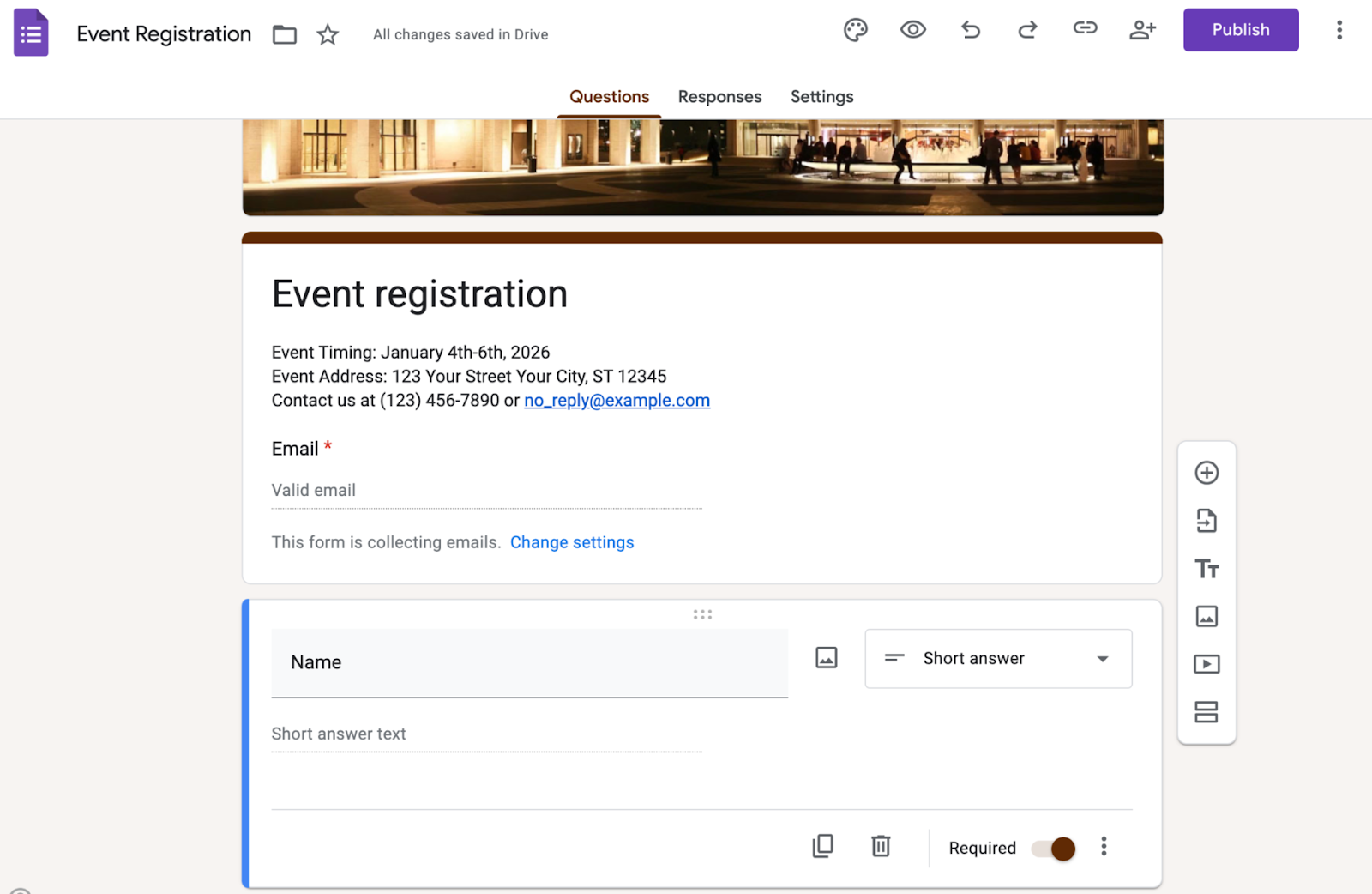Click the Publish button
Image resolution: width=1372 pixels, height=894 pixels.
click(x=1240, y=30)
